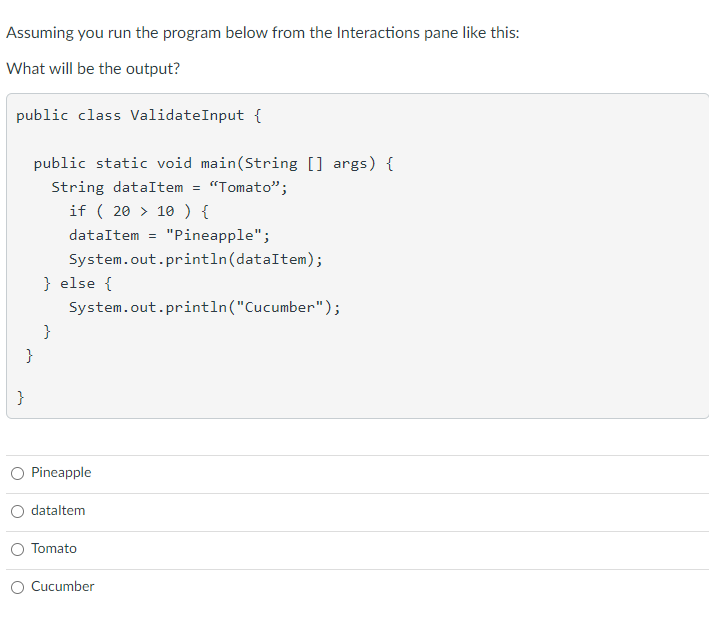
Task: Click the closing brace of the main method
Action: 29,355
